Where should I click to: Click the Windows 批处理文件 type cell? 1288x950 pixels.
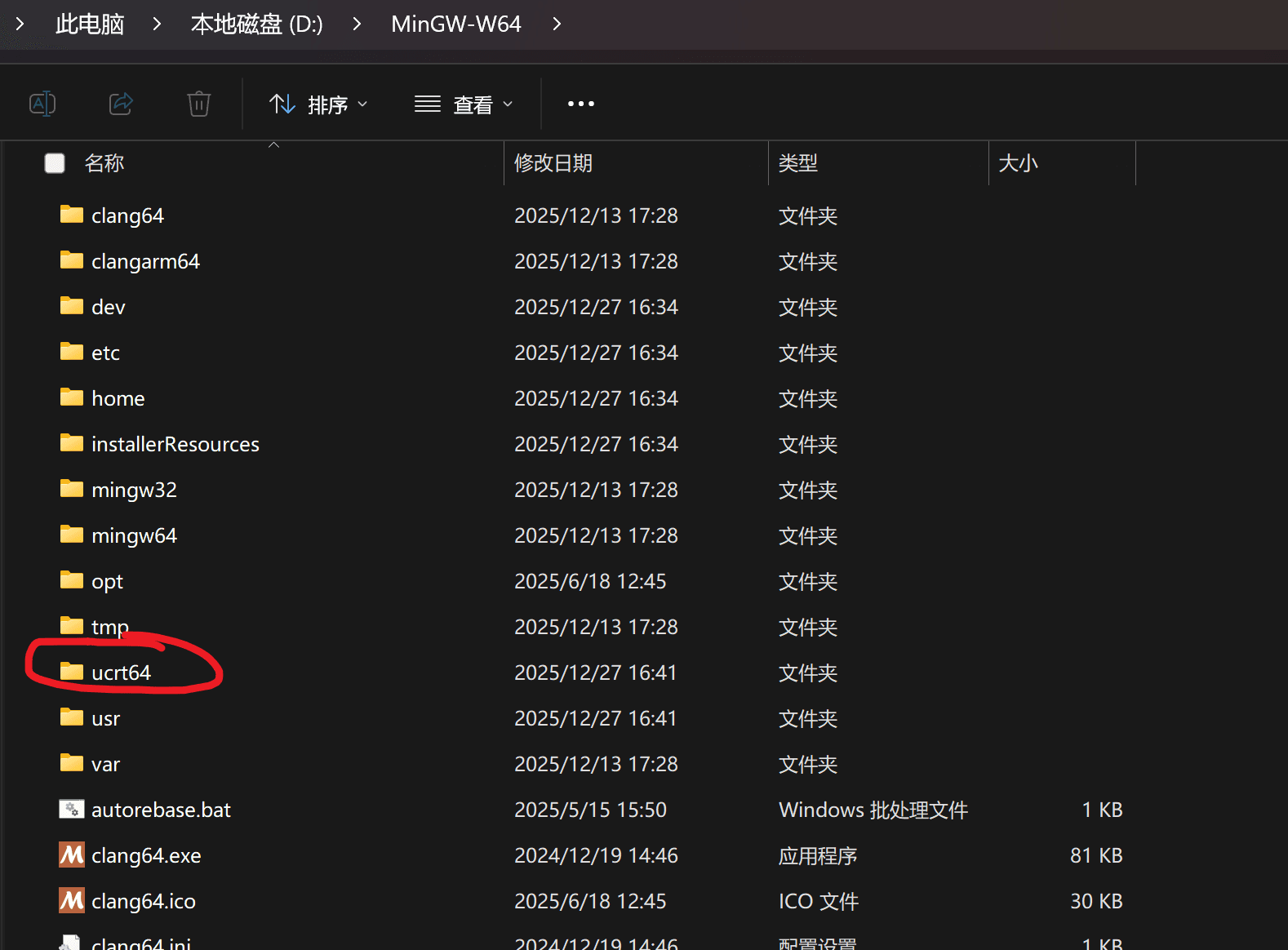873,810
